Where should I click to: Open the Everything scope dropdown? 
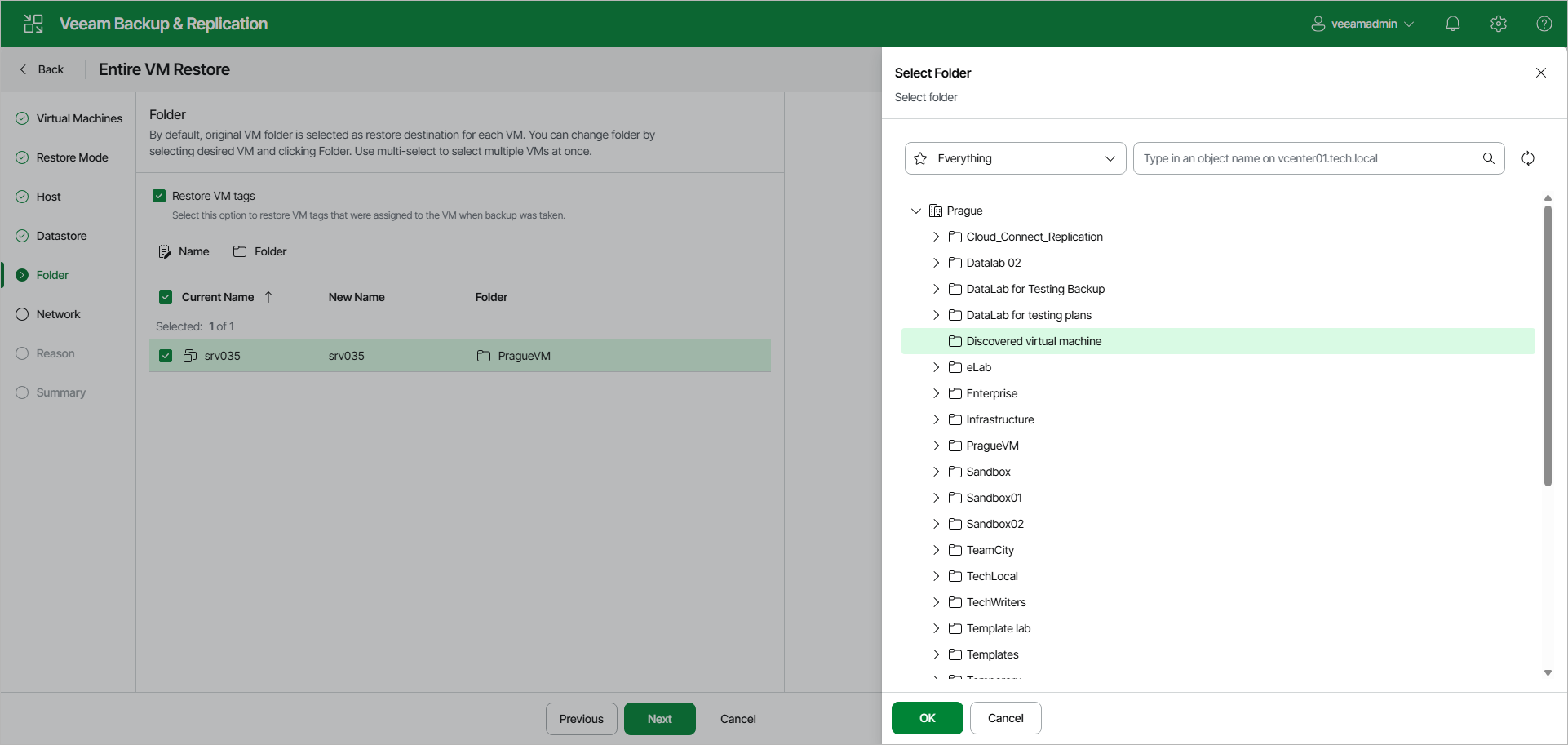coord(1111,158)
